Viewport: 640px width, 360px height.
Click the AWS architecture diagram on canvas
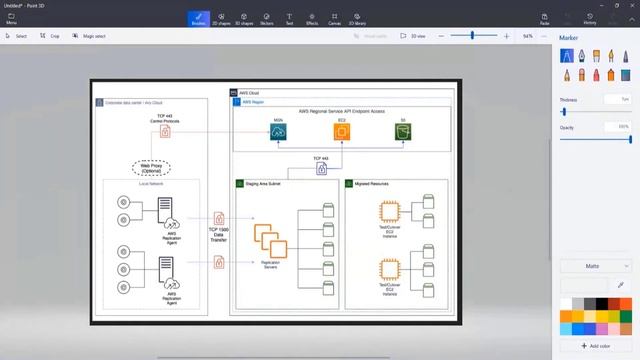pyautogui.click(x=276, y=202)
